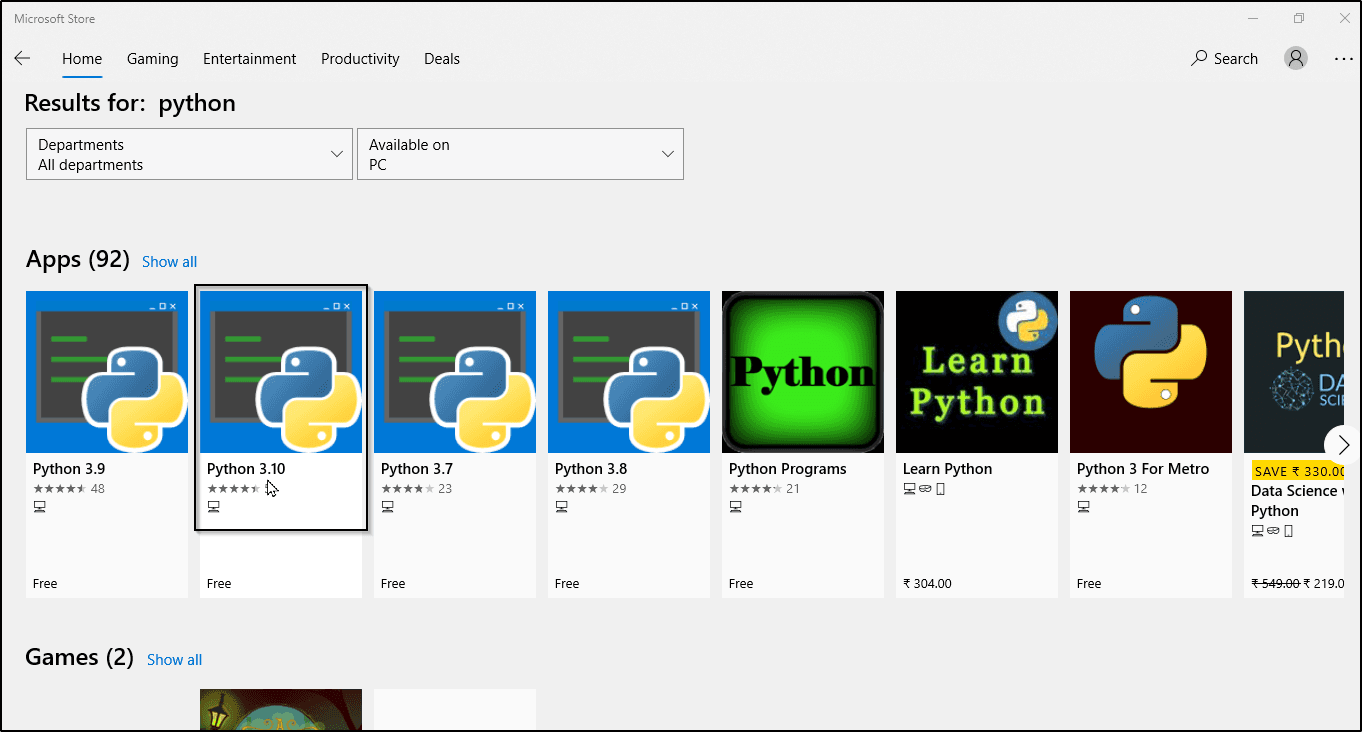The height and width of the screenshot is (732, 1362).
Task: Show all Games results
Action: (174, 660)
